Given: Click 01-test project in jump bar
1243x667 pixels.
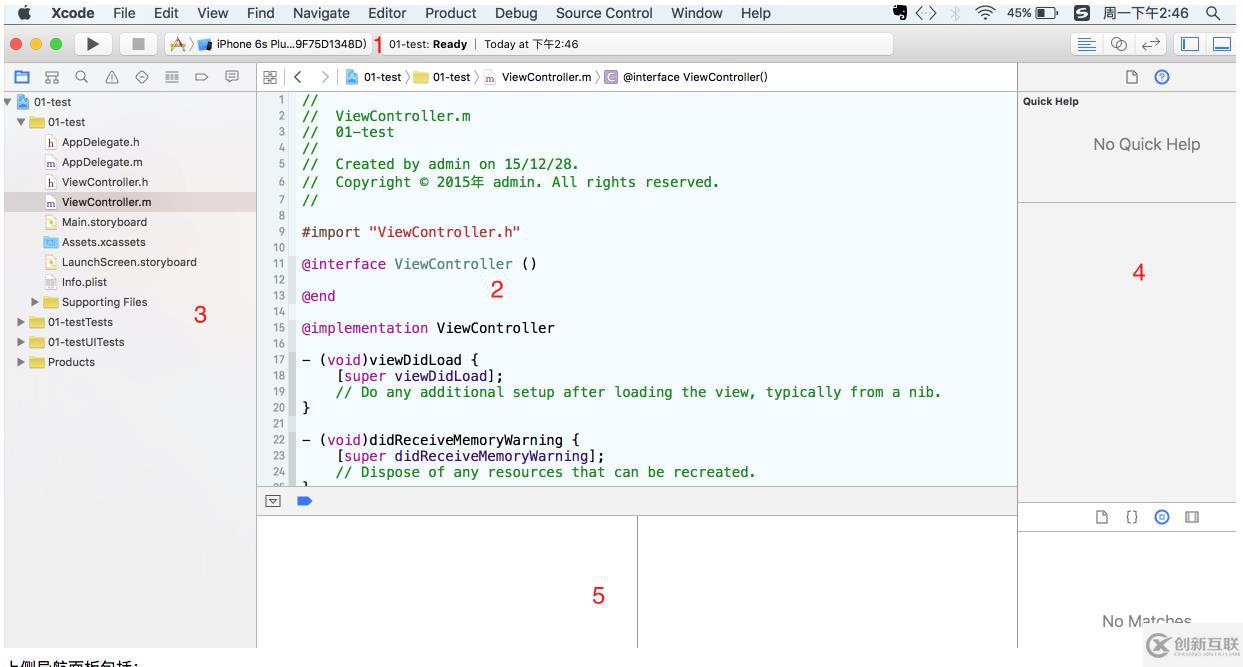Looking at the screenshot, I should [x=372, y=77].
